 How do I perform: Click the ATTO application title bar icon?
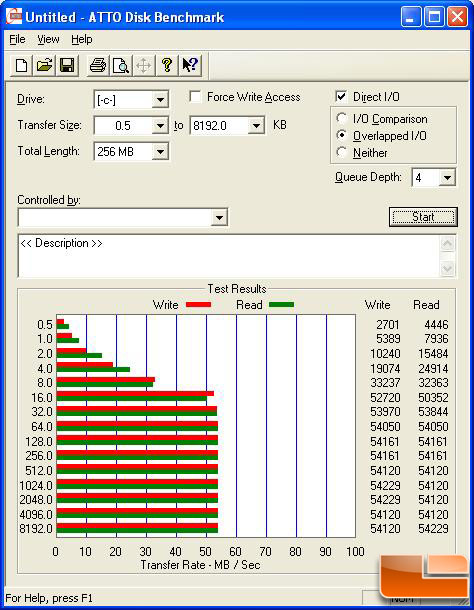point(14,17)
